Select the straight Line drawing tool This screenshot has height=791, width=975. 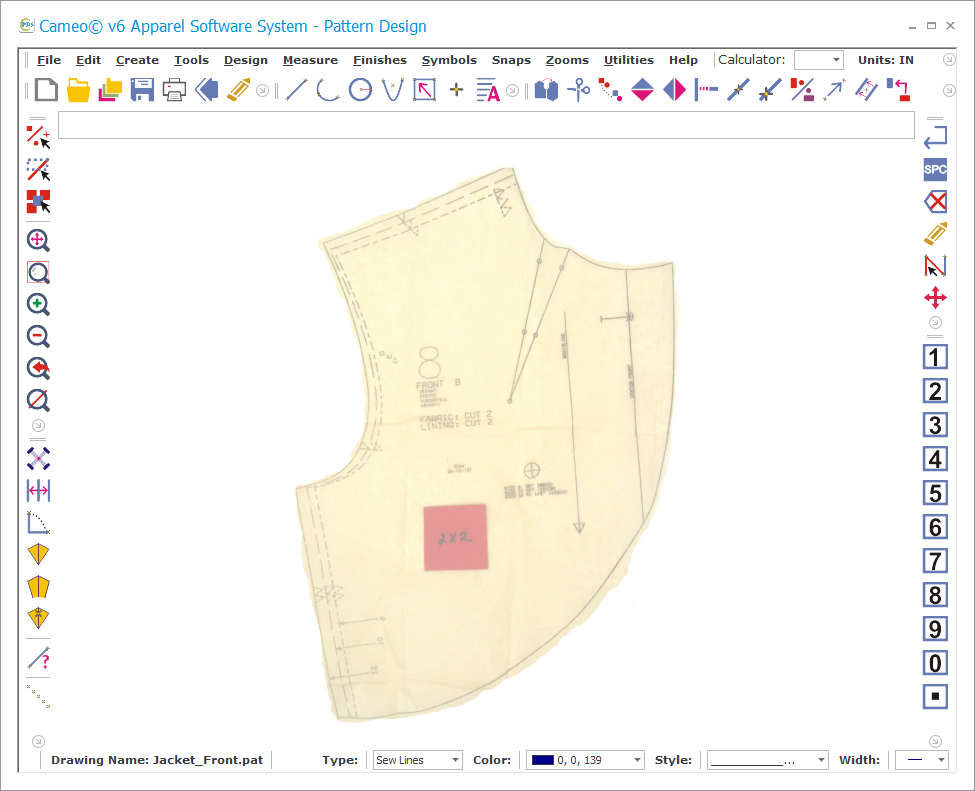pyautogui.click(x=296, y=91)
